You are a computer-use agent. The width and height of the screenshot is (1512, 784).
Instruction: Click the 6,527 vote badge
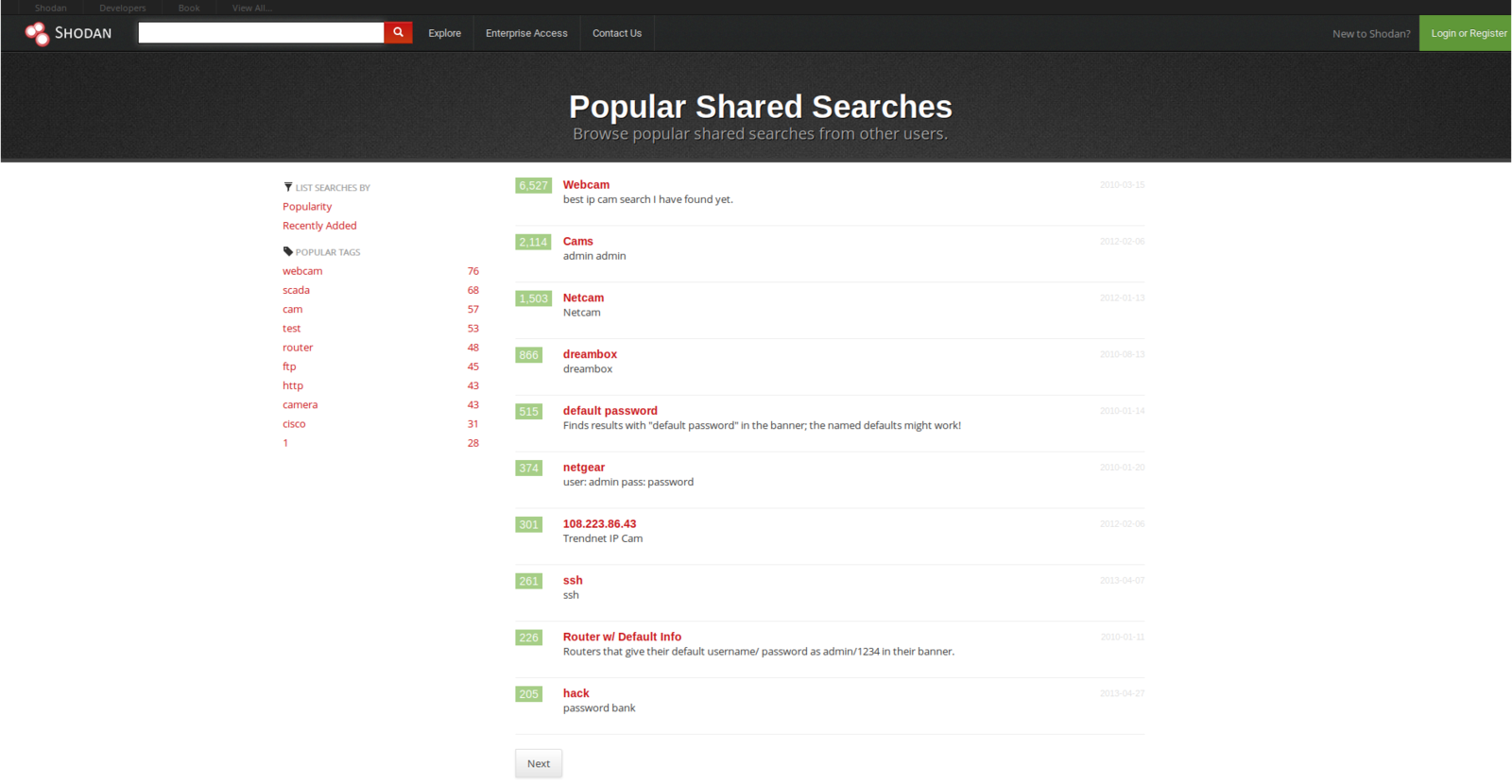tap(533, 186)
